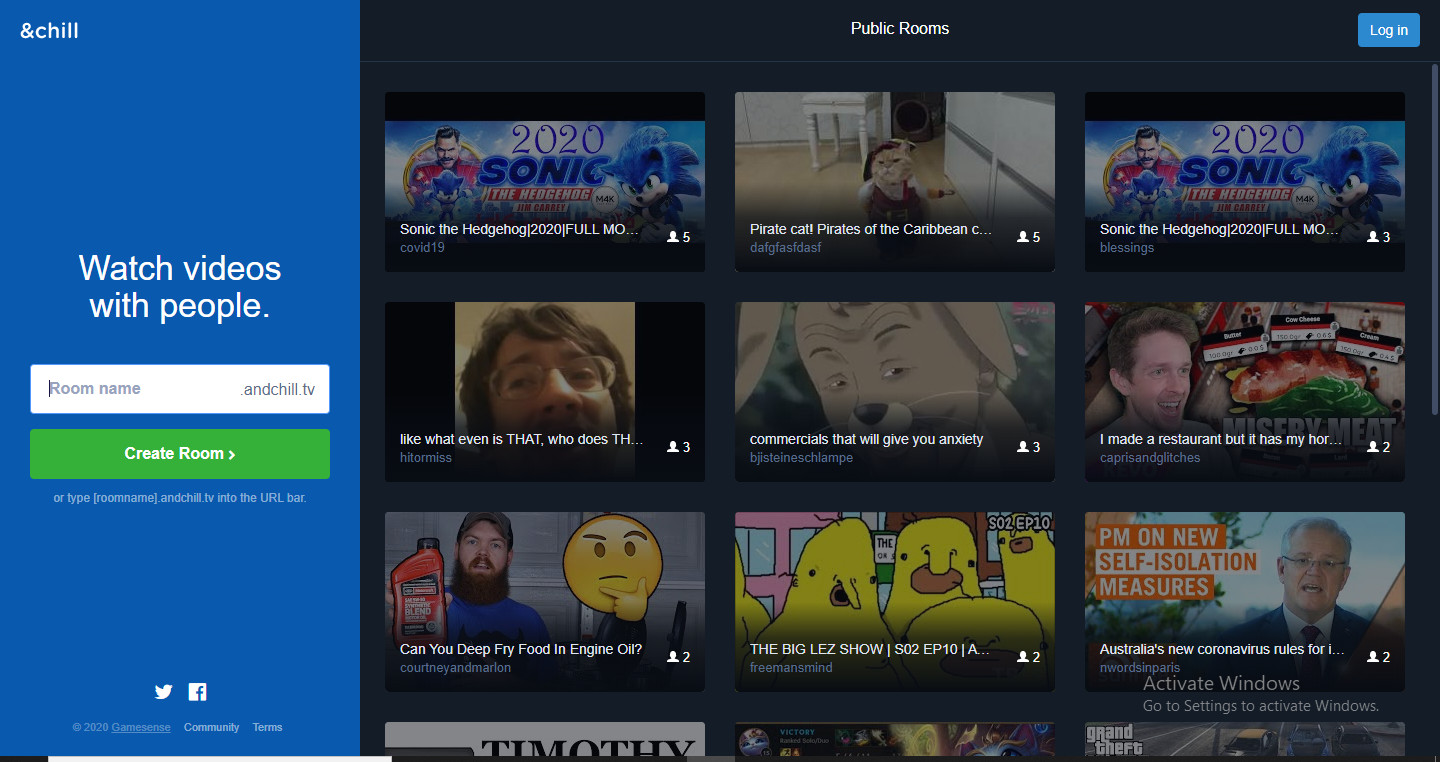Click the hitormiss room name text
The width and height of the screenshot is (1440, 762).
(x=426, y=458)
